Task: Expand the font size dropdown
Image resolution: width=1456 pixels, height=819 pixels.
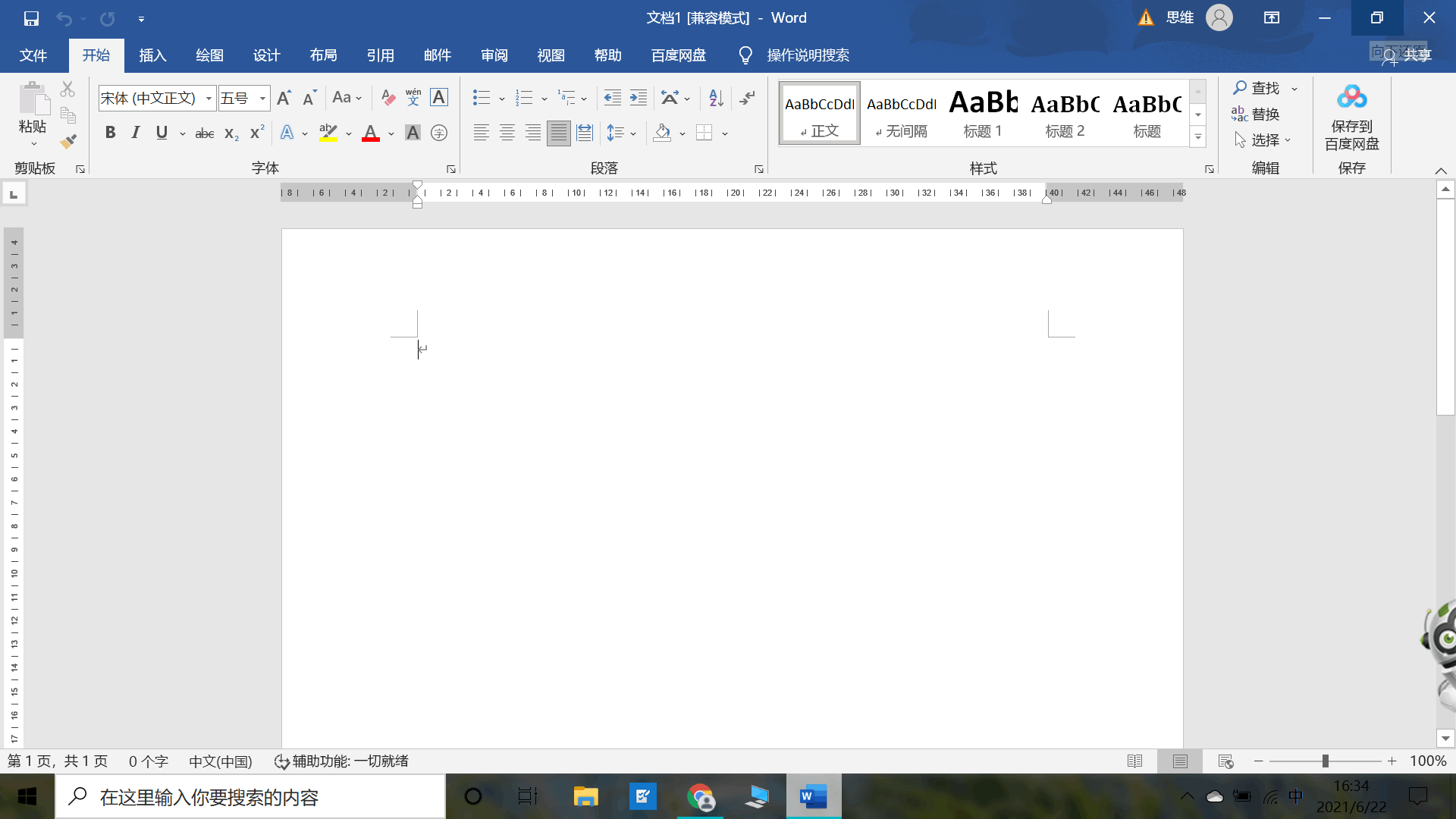Action: 262,99
